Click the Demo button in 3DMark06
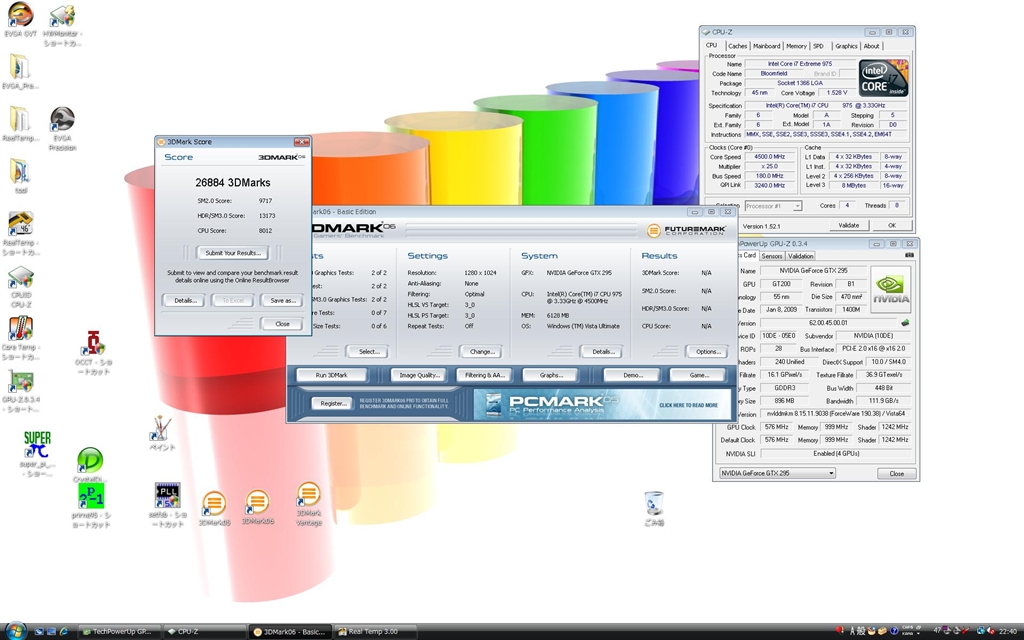Image resolution: width=1024 pixels, height=640 pixels. pos(632,376)
